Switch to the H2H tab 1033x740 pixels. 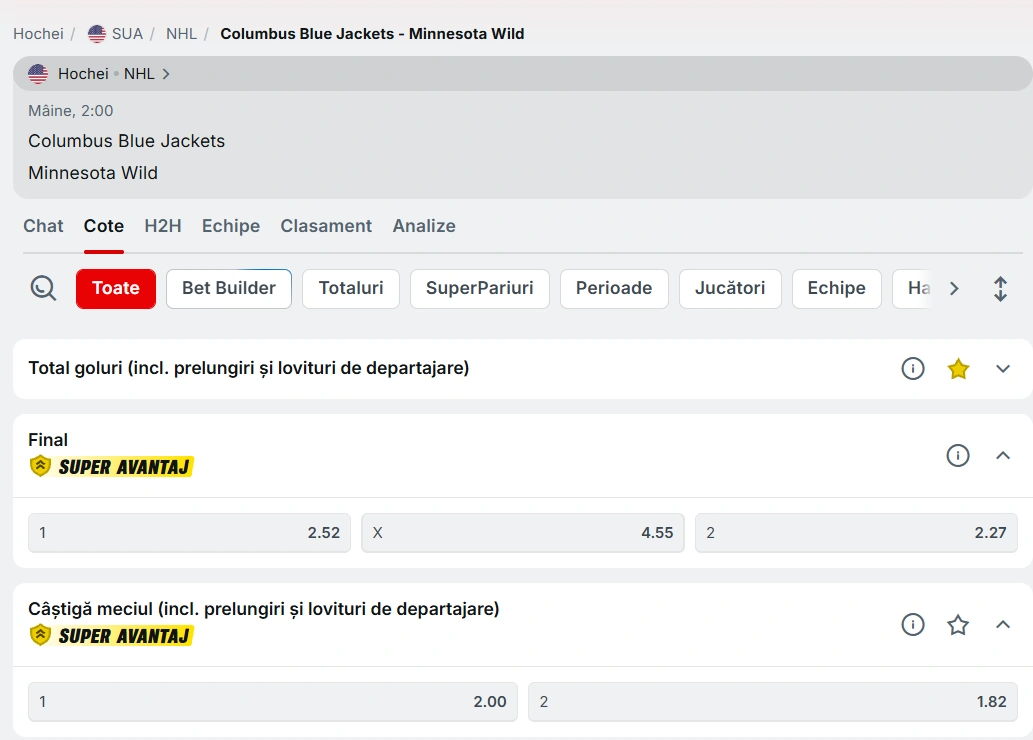163,226
